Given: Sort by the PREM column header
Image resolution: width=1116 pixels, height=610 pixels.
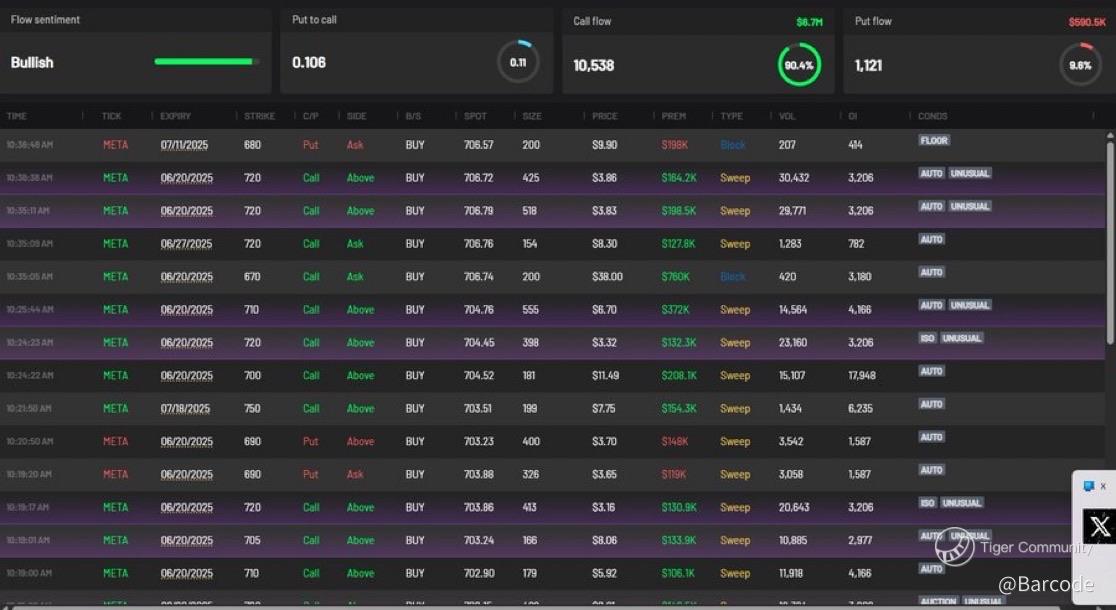Looking at the screenshot, I should pos(674,116).
